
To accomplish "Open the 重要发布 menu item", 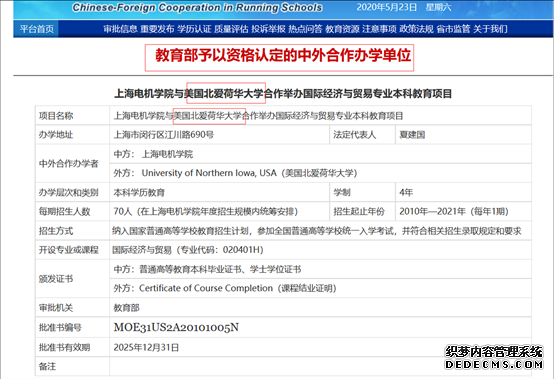I will coord(157,29).
